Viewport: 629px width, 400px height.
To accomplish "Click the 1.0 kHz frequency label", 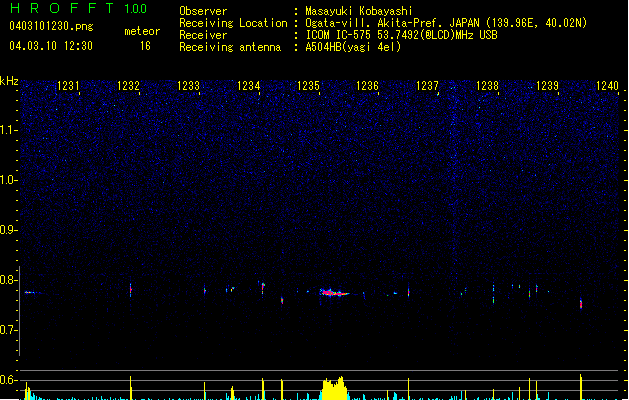I will [8, 180].
